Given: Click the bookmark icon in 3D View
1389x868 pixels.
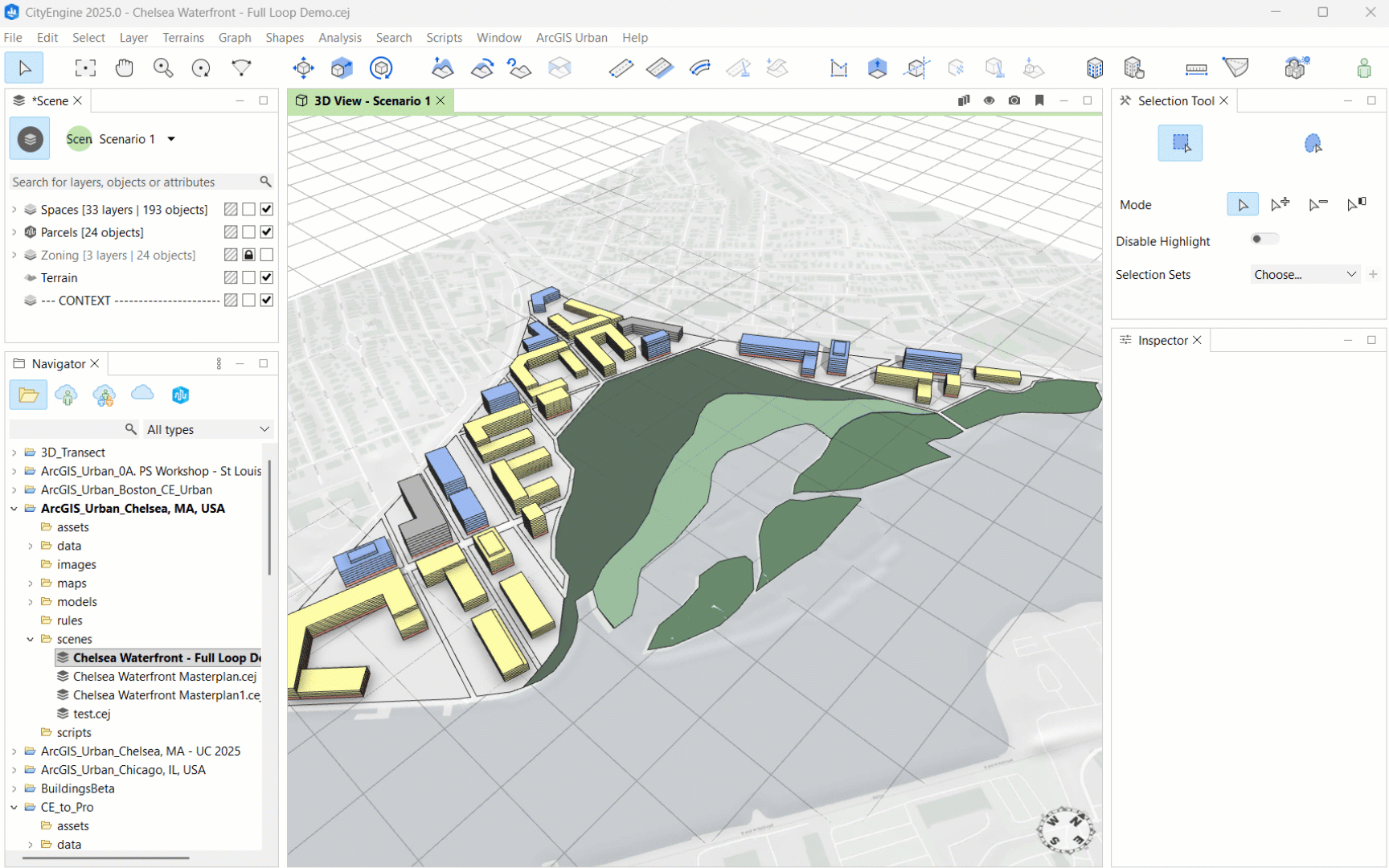Looking at the screenshot, I should coord(1039,100).
